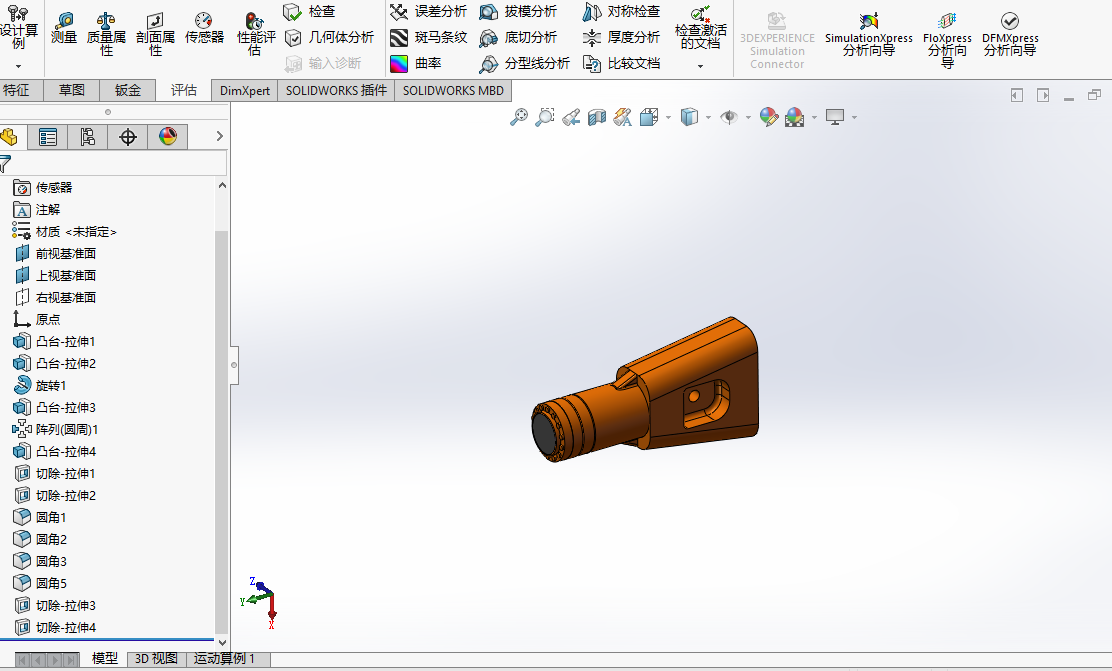Image resolution: width=1112 pixels, height=671 pixels.
Task: Expand more manager tabs chevron
Action: pyautogui.click(x=219, y=136)
